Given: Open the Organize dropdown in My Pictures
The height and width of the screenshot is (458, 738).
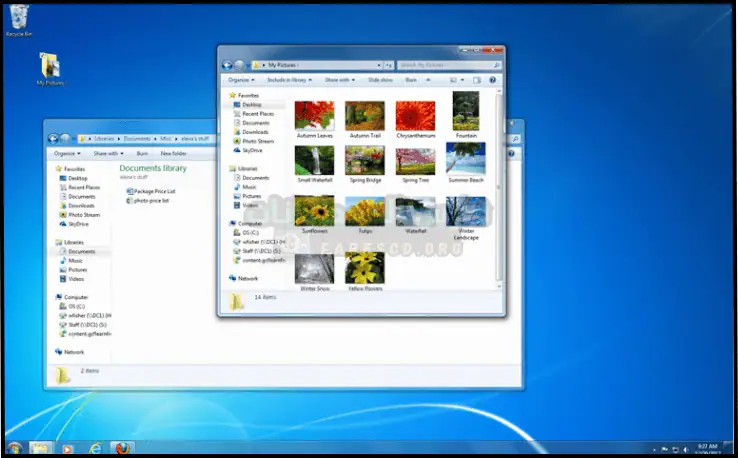Looking at the screenshot, I should click(240, 79).
